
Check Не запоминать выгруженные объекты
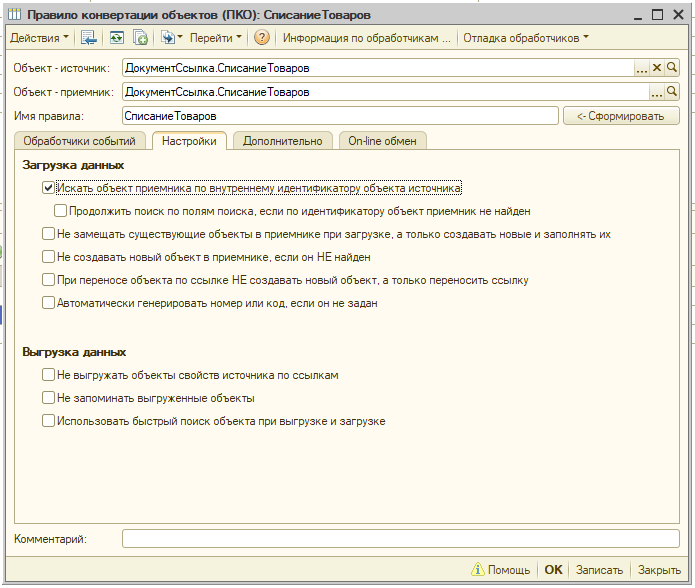tap(48, 398)
